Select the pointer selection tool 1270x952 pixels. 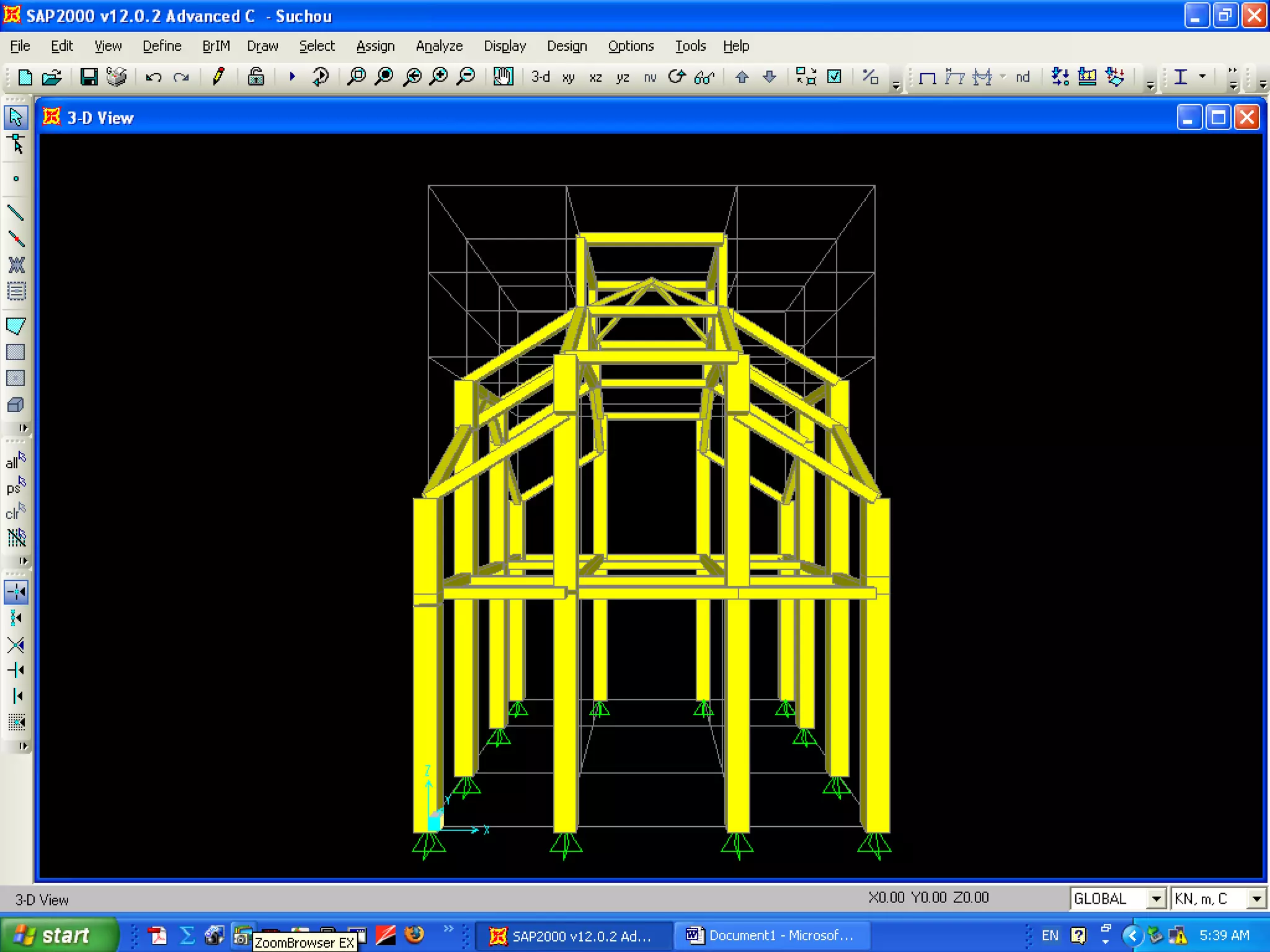16,117
